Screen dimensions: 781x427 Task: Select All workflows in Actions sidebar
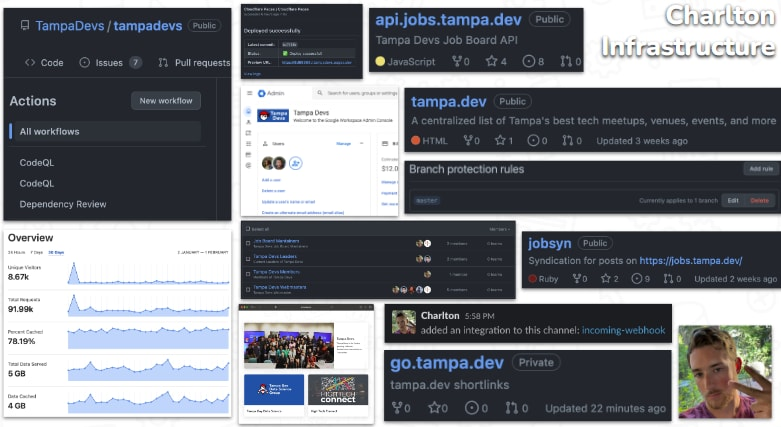coord(50,131)
